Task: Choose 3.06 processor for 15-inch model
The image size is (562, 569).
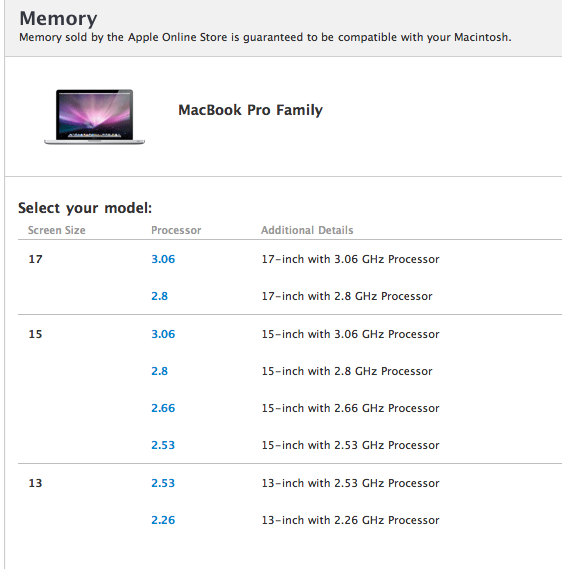Action: 163,334
